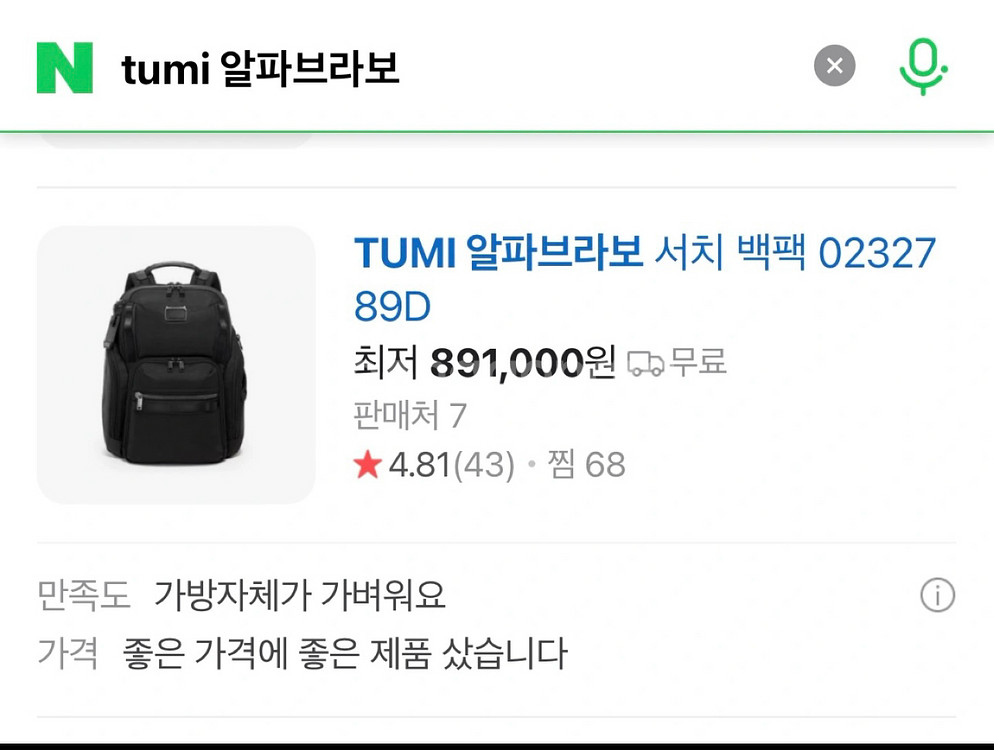Screen dimensions: 994x750
Task: Start voice search with microphone icon
Action: [x=924, y=67]
